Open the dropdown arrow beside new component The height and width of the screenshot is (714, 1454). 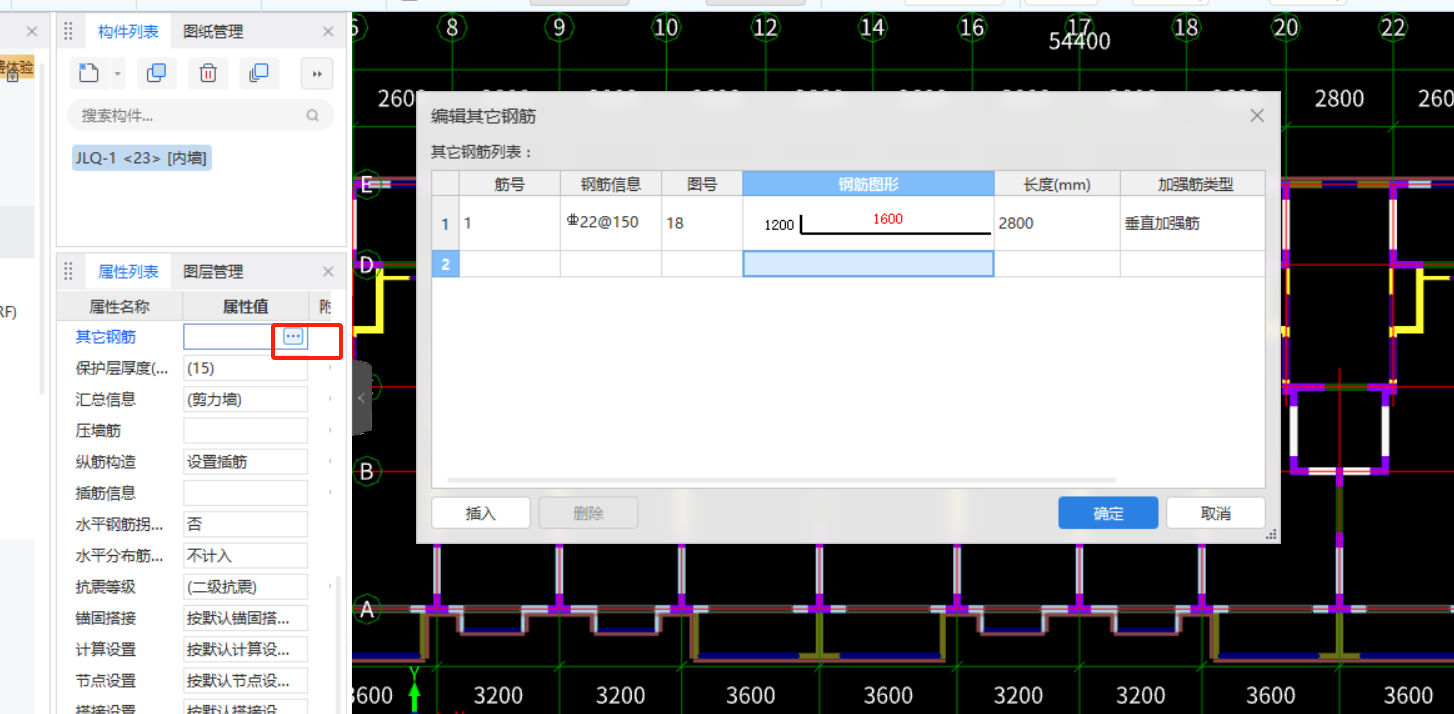(x=117, y=73)
